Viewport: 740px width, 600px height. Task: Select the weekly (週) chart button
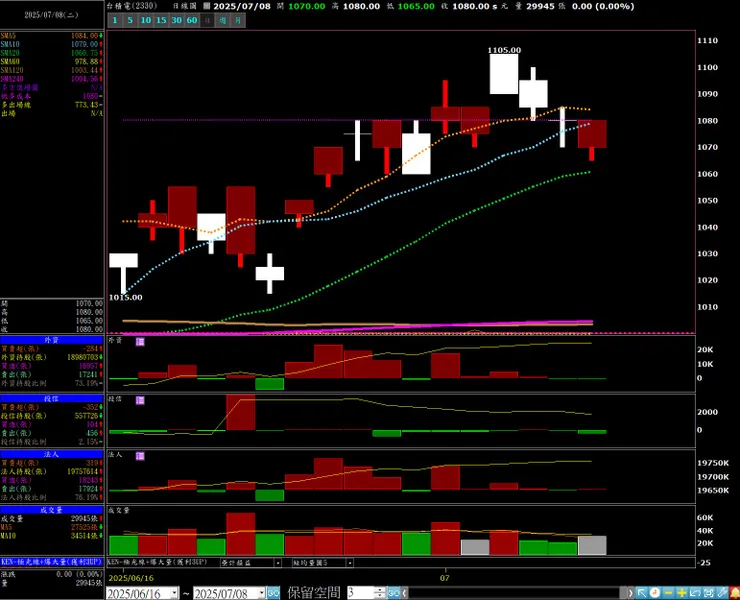(x=223, y=20)
